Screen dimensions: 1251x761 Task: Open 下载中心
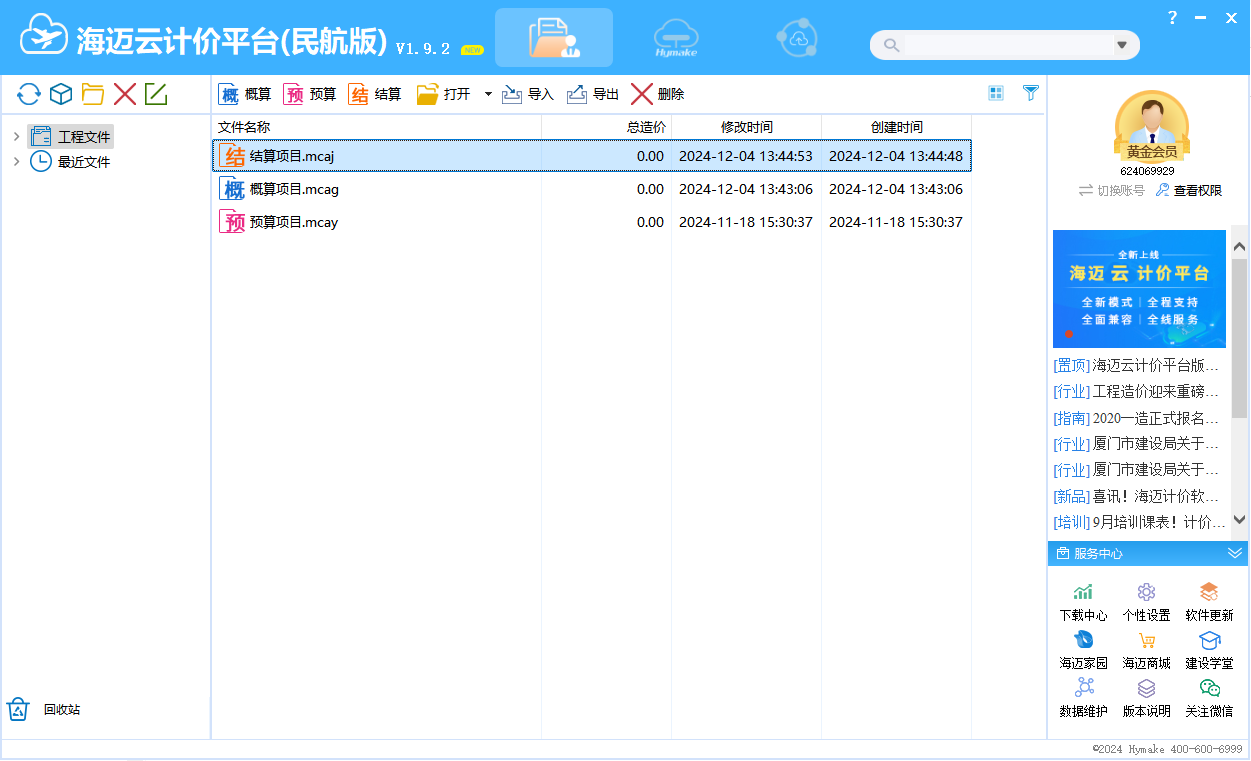tap(1083, 603)
